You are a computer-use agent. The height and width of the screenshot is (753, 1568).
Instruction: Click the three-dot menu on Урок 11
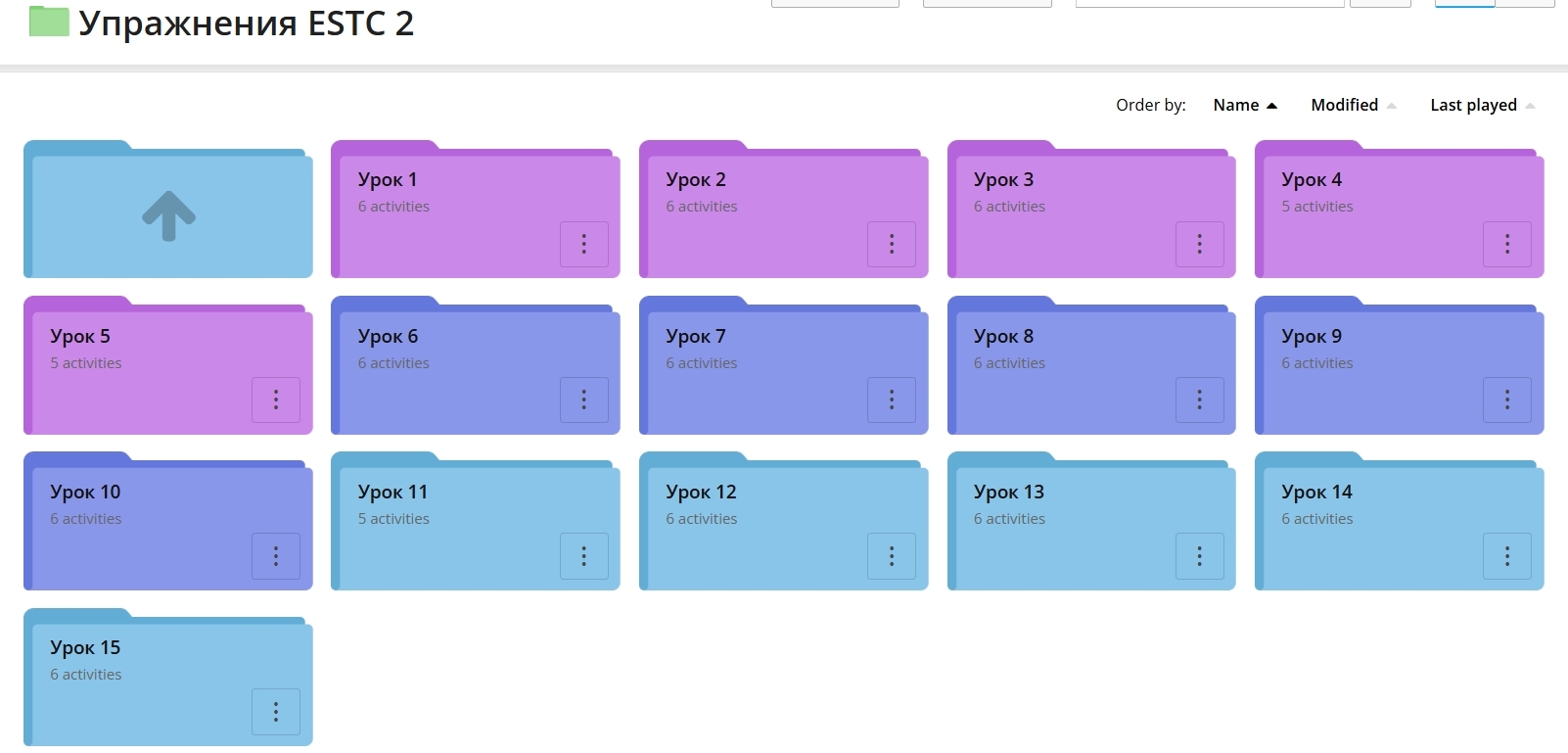tap(584, 556)
